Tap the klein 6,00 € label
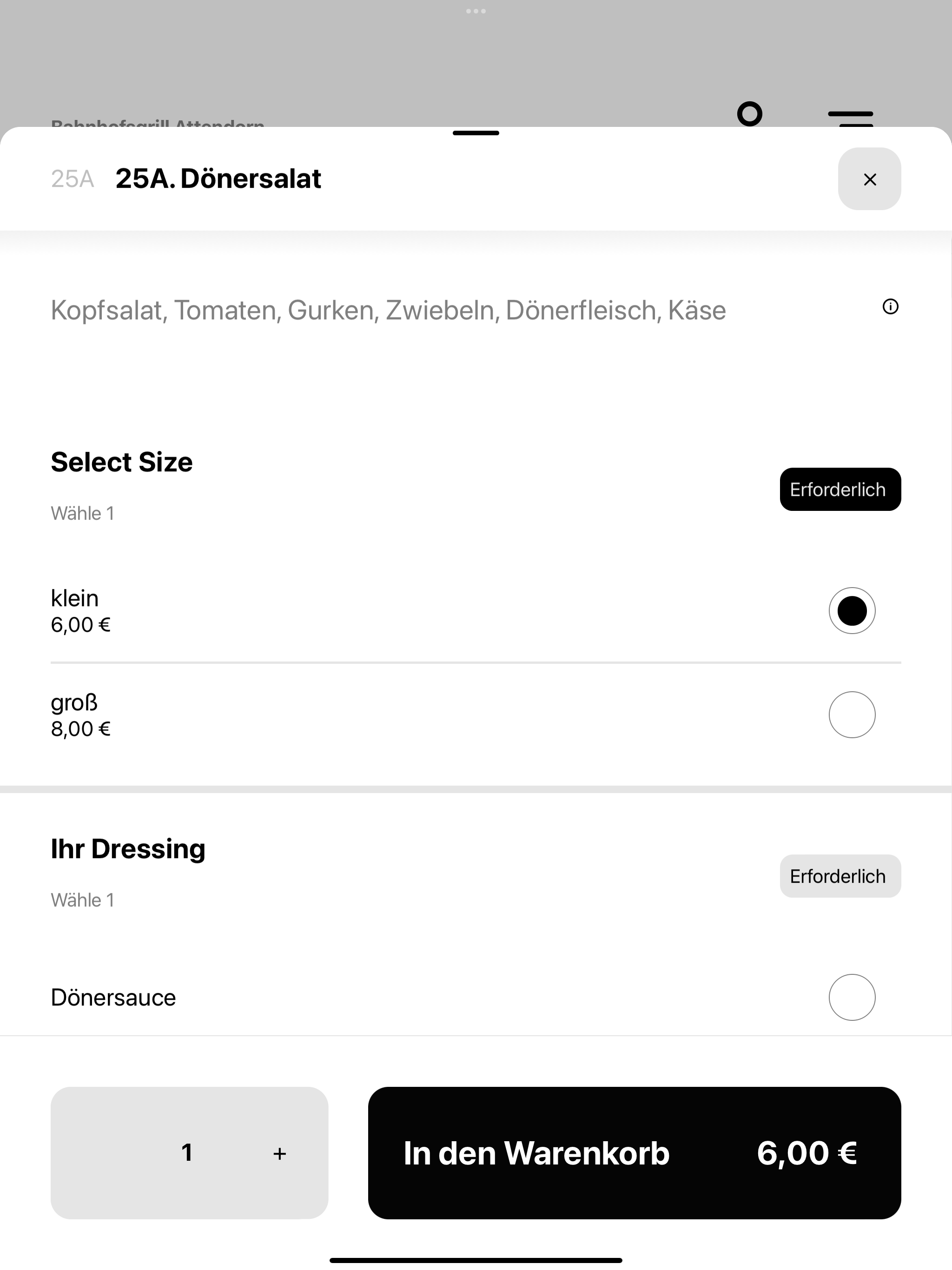This screenshot has width=952, height=1270. [81, 611]
